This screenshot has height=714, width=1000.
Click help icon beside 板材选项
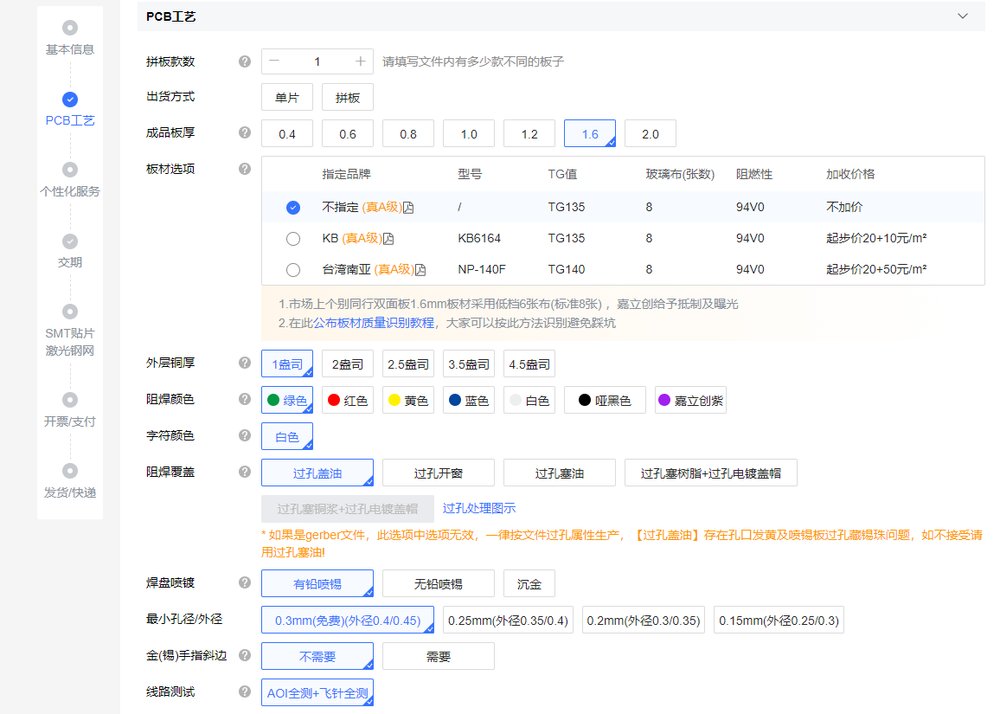(x=244, y=169)
